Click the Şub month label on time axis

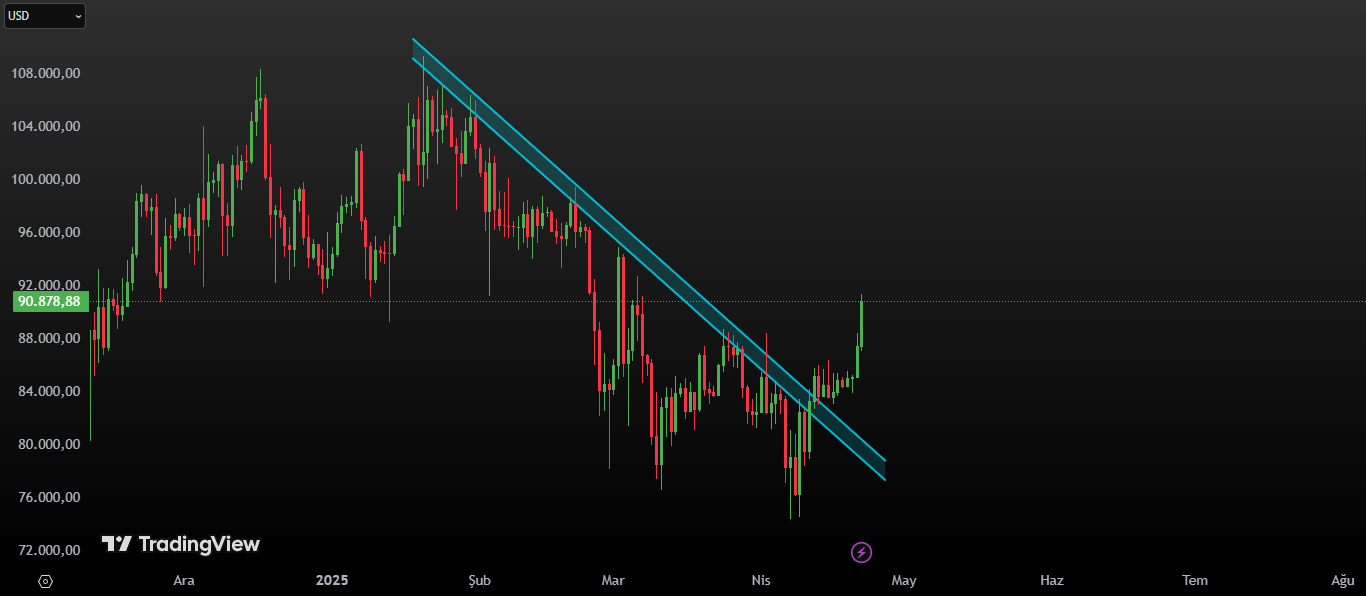coord(480,581)
